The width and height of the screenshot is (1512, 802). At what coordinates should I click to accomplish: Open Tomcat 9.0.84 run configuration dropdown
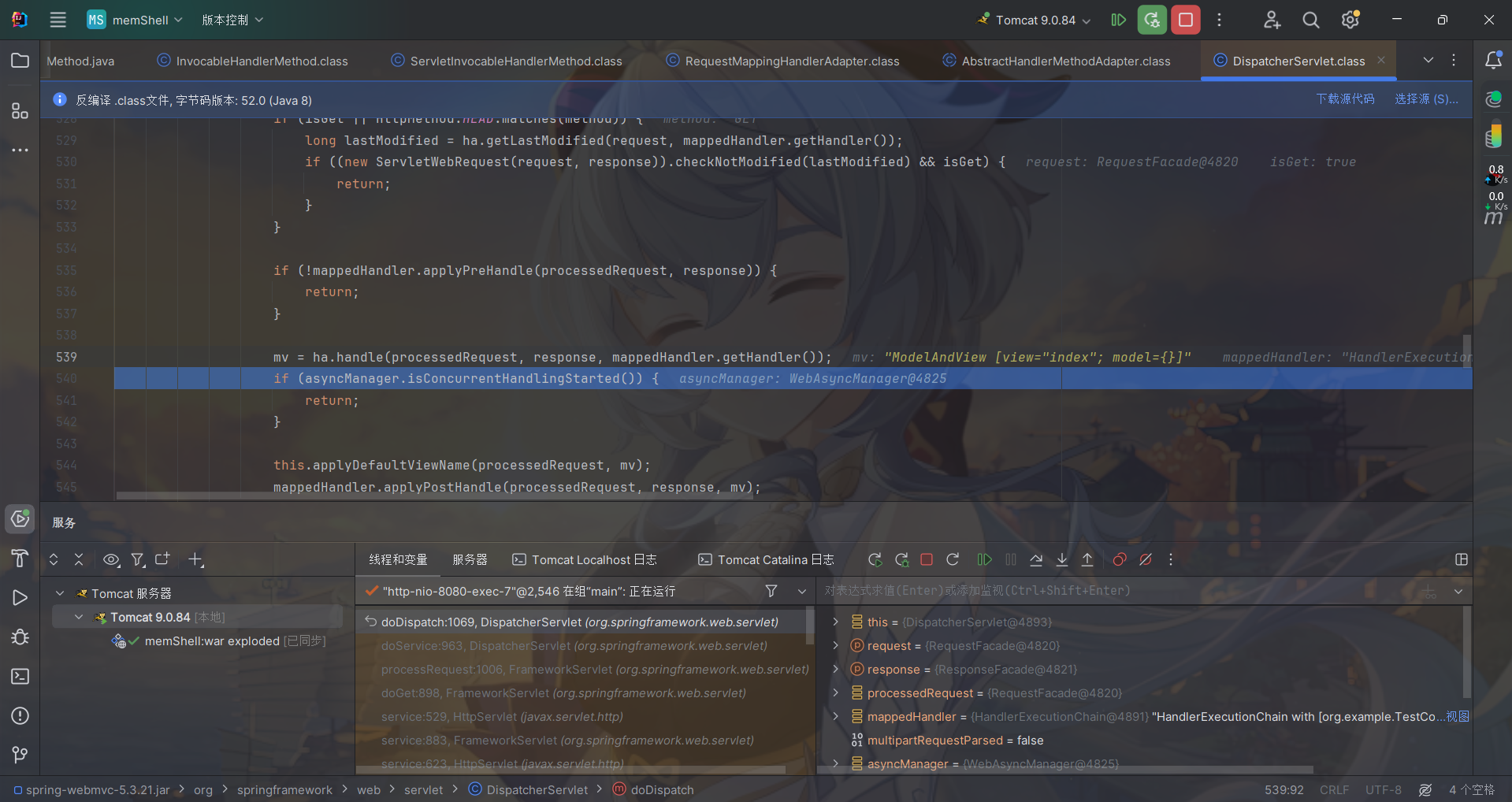coord(1034,20)
